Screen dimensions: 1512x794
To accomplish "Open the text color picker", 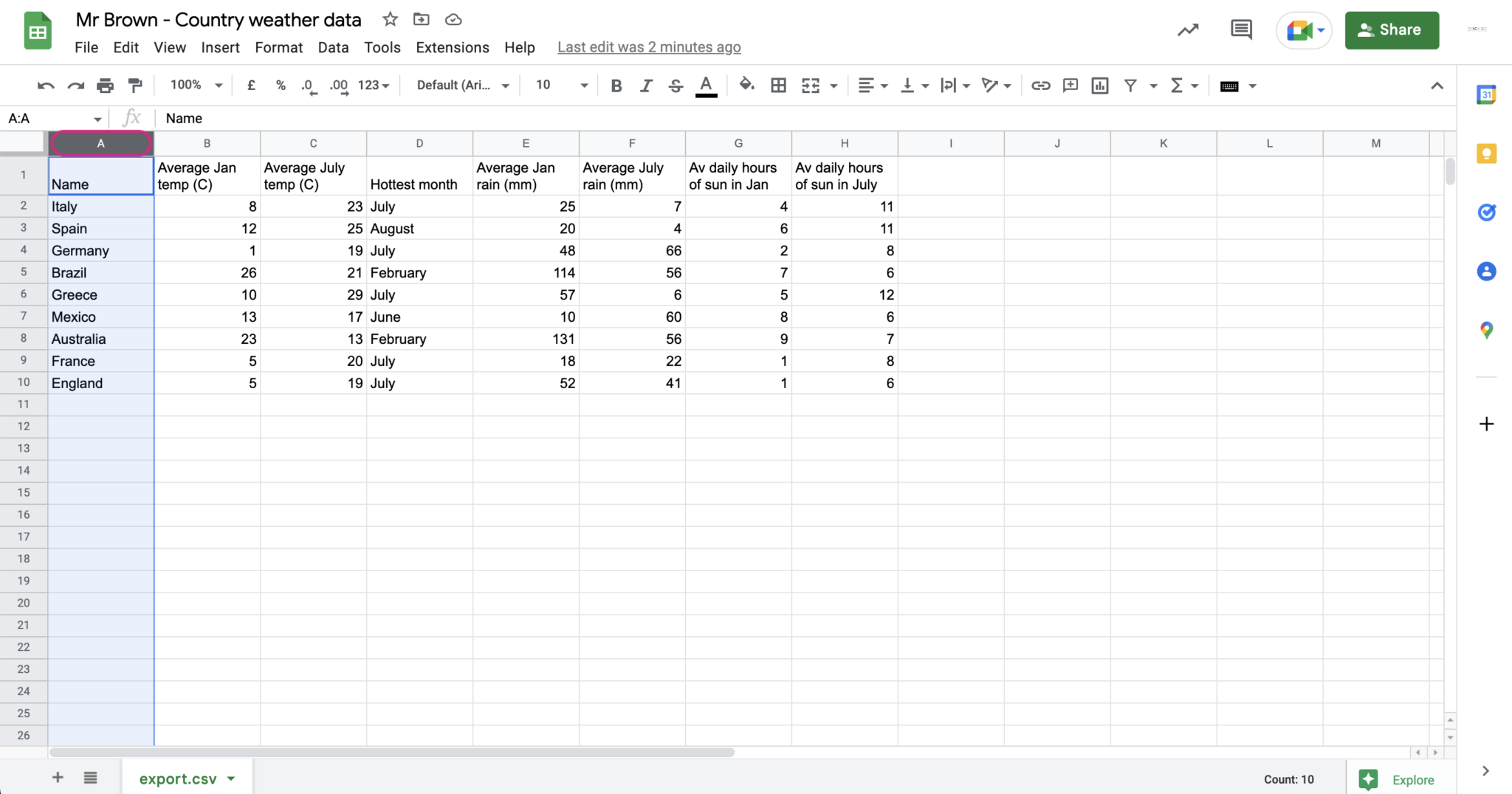I will [x=706, y=85].
